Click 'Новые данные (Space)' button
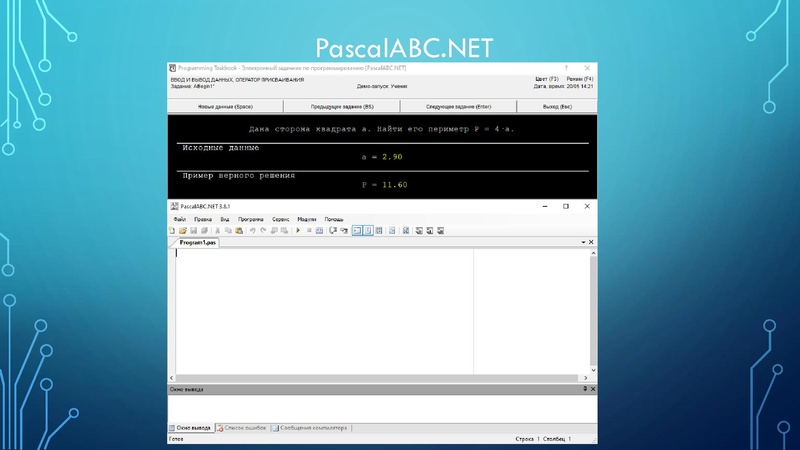Viewport: 800px width, 450px height. coord(226,105)
